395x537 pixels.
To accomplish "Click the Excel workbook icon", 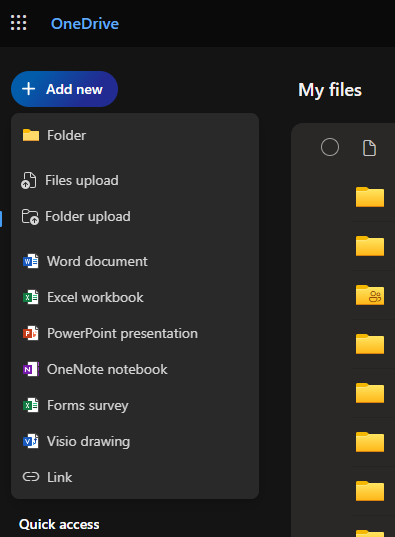I will 30,297.
